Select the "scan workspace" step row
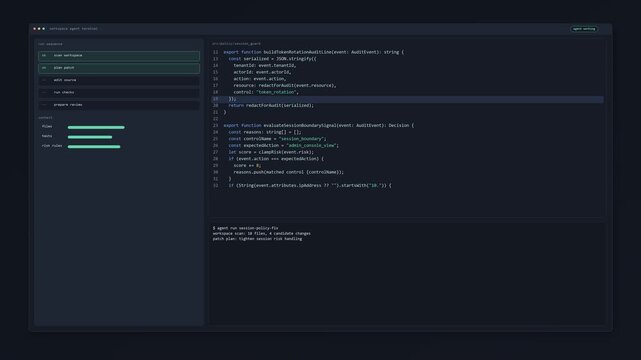The width and height of the screenshot is (641, 360). pyautogui.click(x=119, y=56)
